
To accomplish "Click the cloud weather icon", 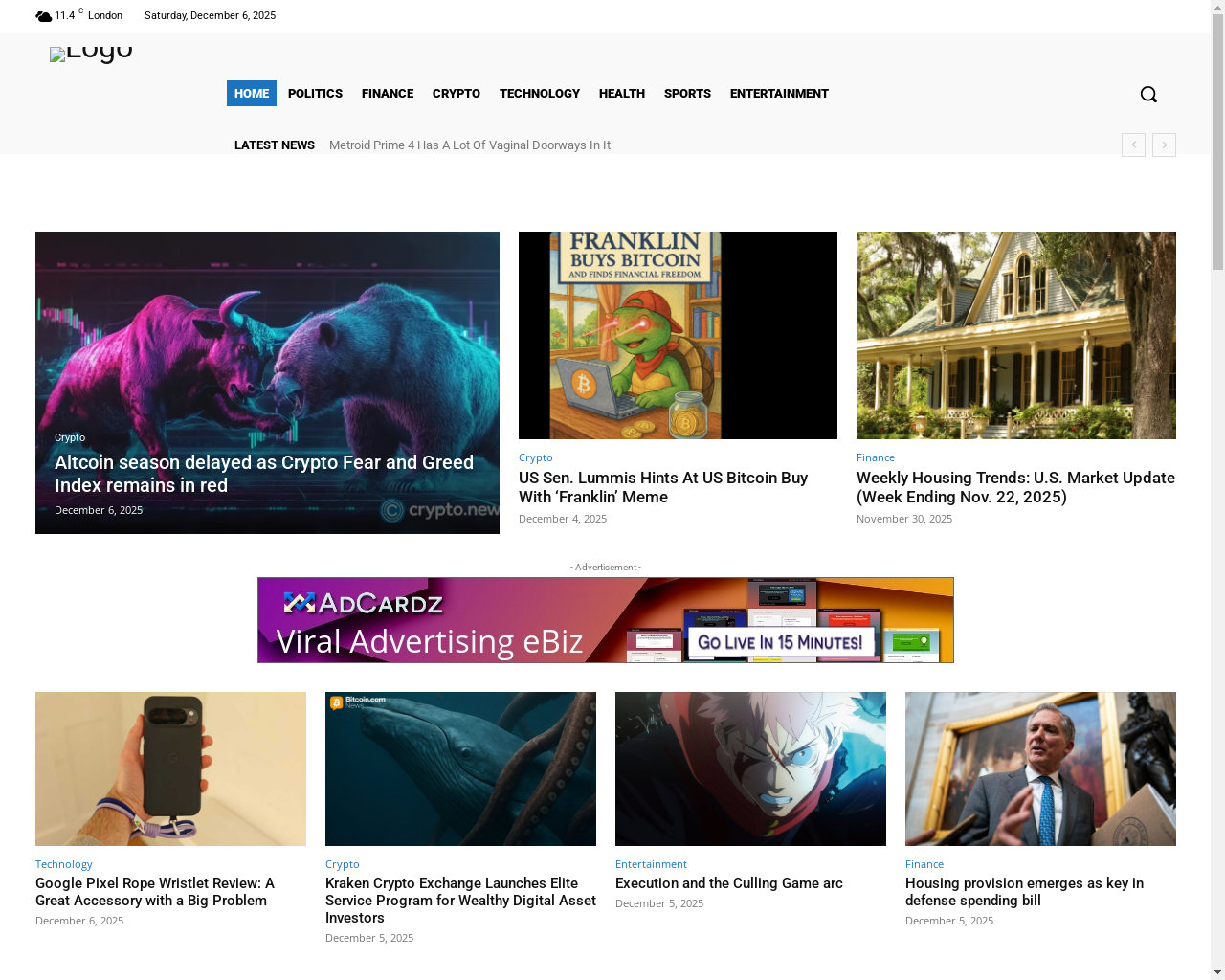I will (43, 16).
